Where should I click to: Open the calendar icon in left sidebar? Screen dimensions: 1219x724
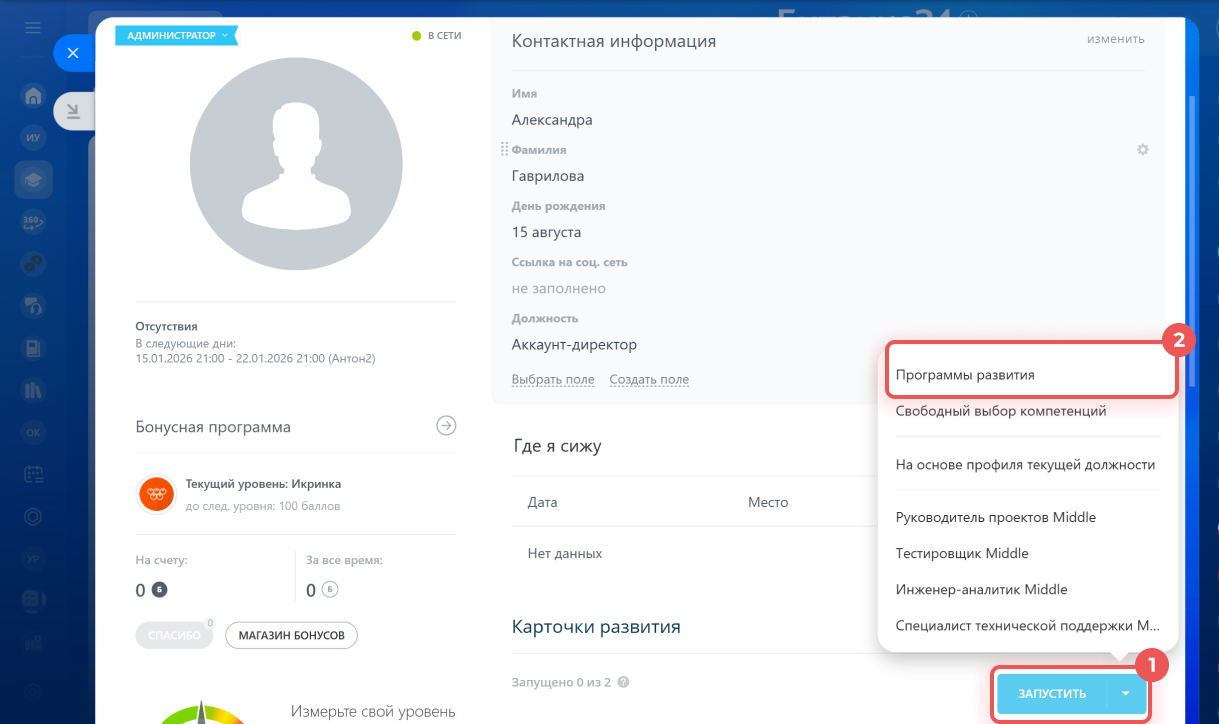(33, 474)
